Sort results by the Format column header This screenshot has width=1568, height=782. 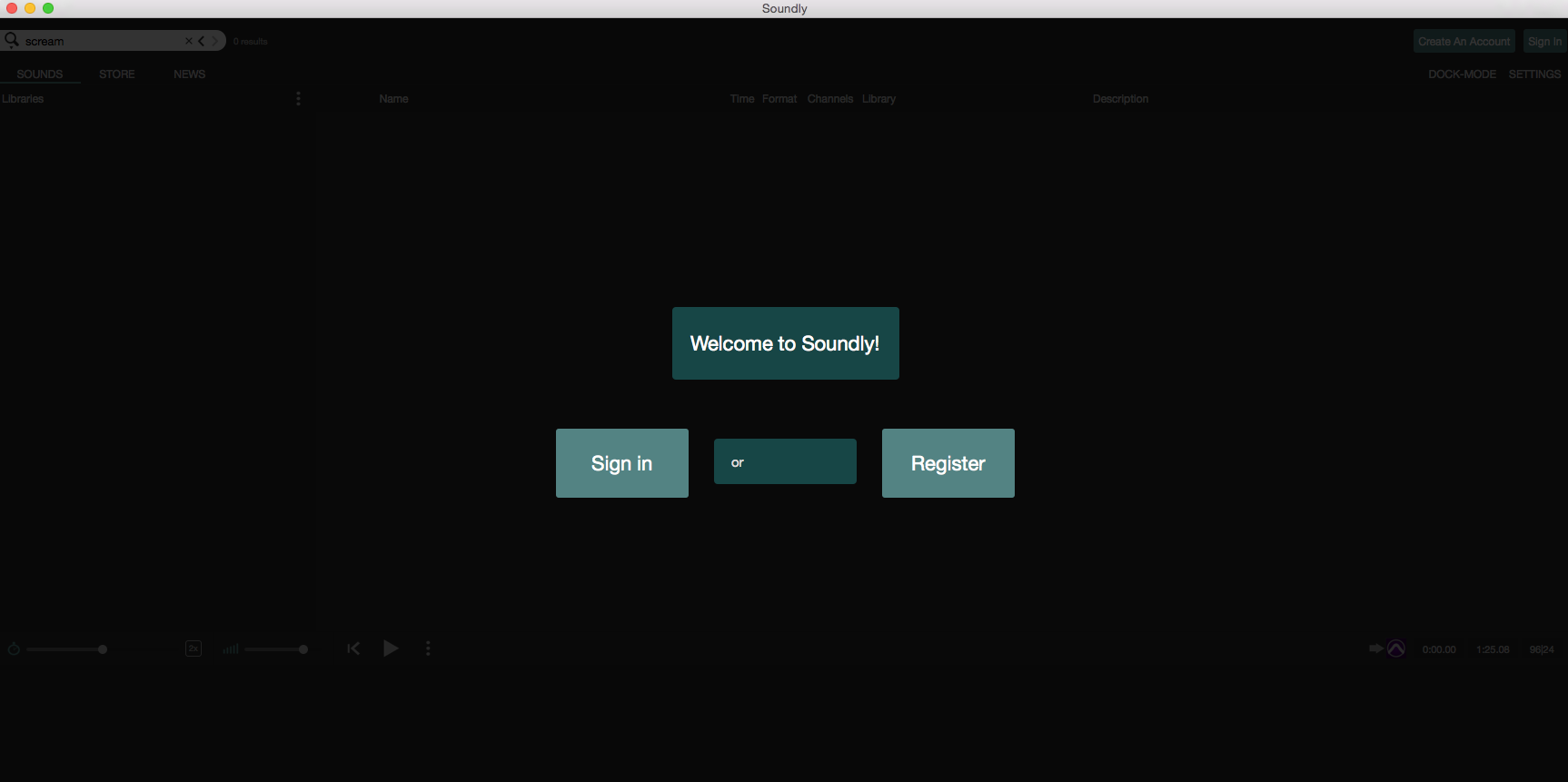[x=779, y=99]
